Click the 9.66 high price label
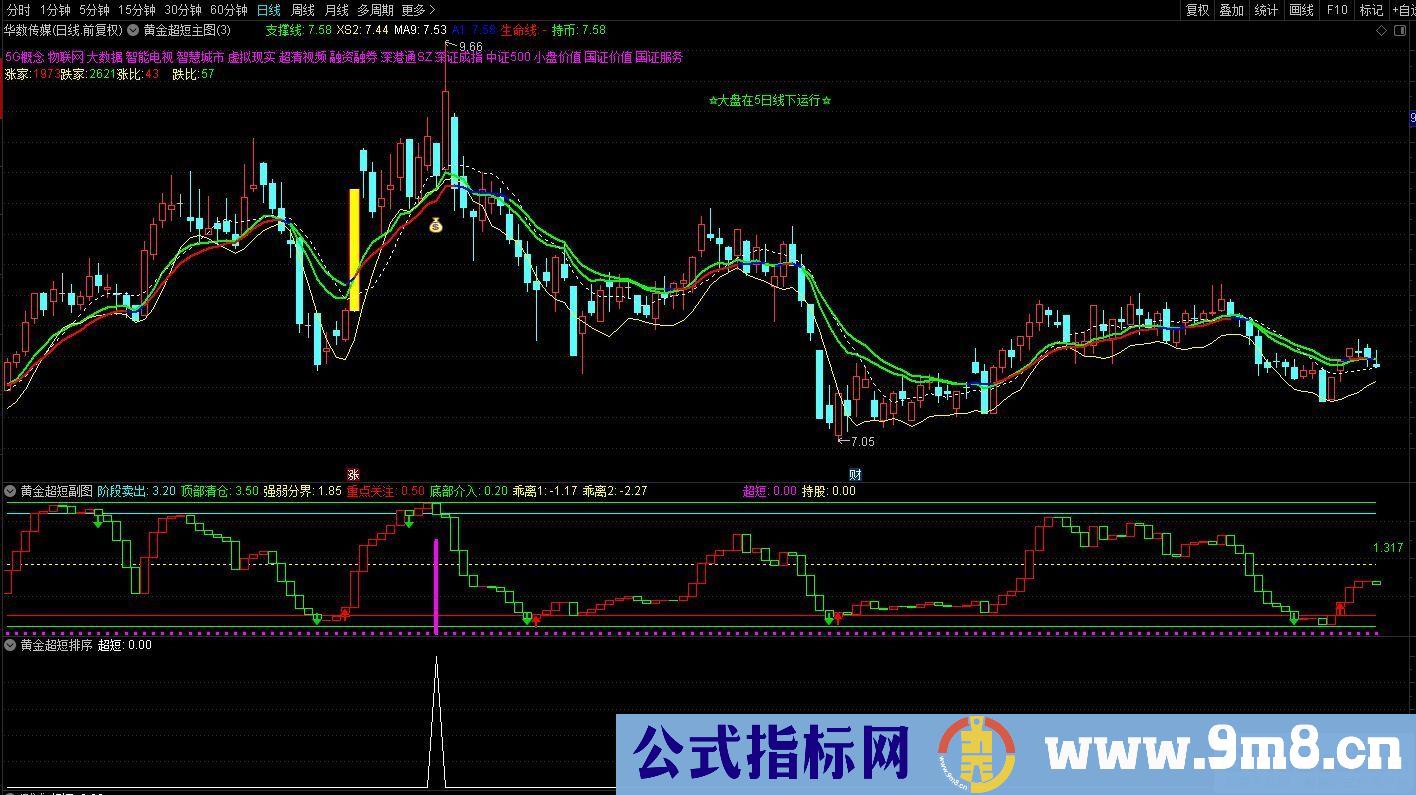The image size is (1416, 795). pyautogui.click(x=469, y=47)
